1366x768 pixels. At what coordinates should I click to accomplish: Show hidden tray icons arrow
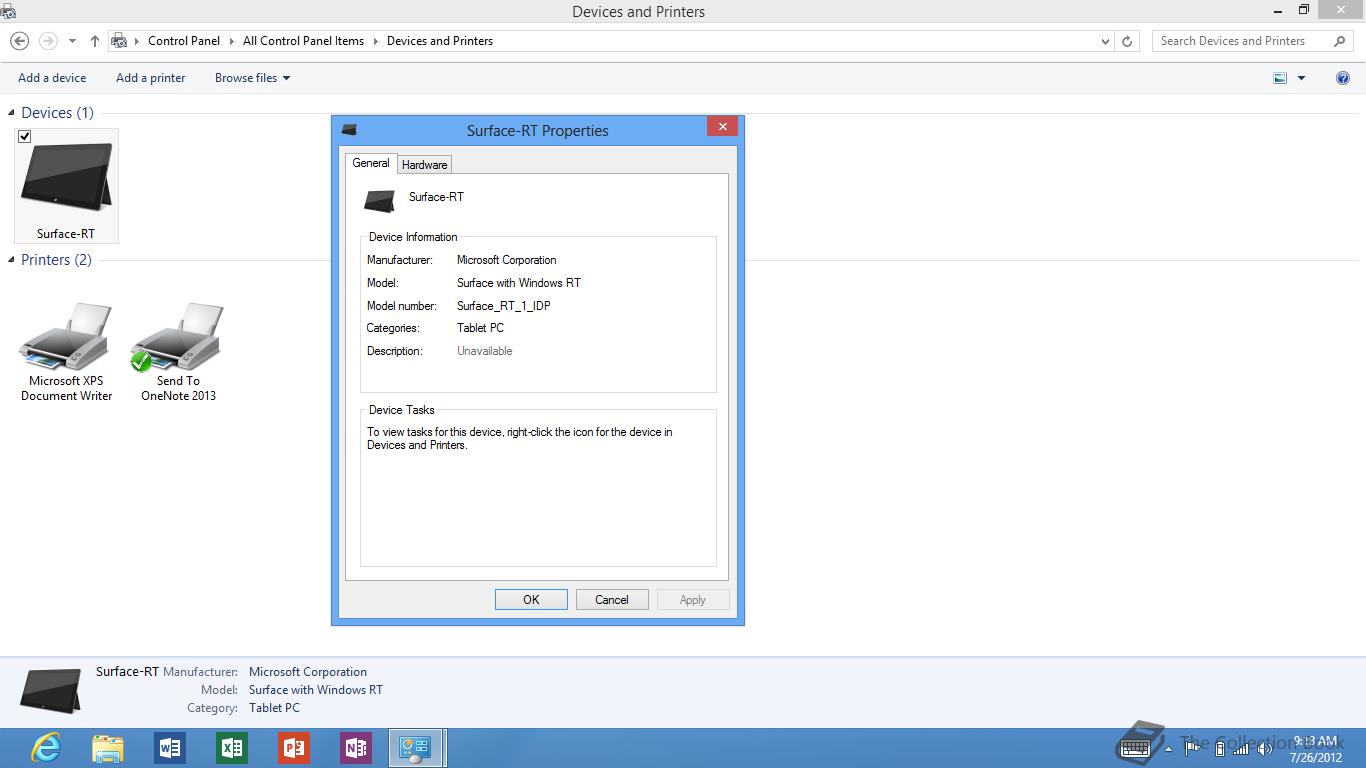click(1168, 748)
